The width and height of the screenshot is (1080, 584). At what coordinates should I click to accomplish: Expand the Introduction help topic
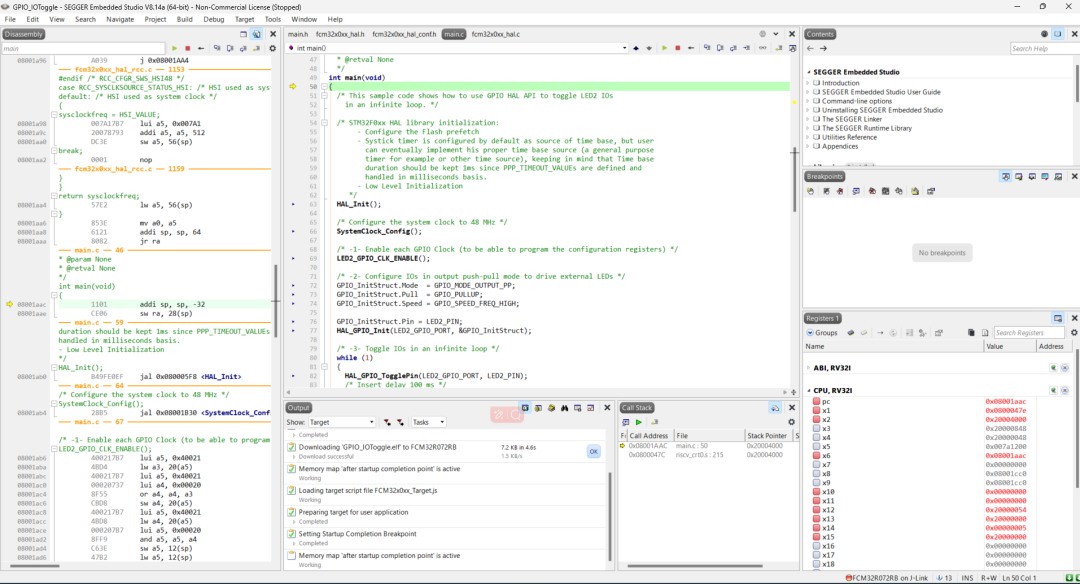pos(809,83)
